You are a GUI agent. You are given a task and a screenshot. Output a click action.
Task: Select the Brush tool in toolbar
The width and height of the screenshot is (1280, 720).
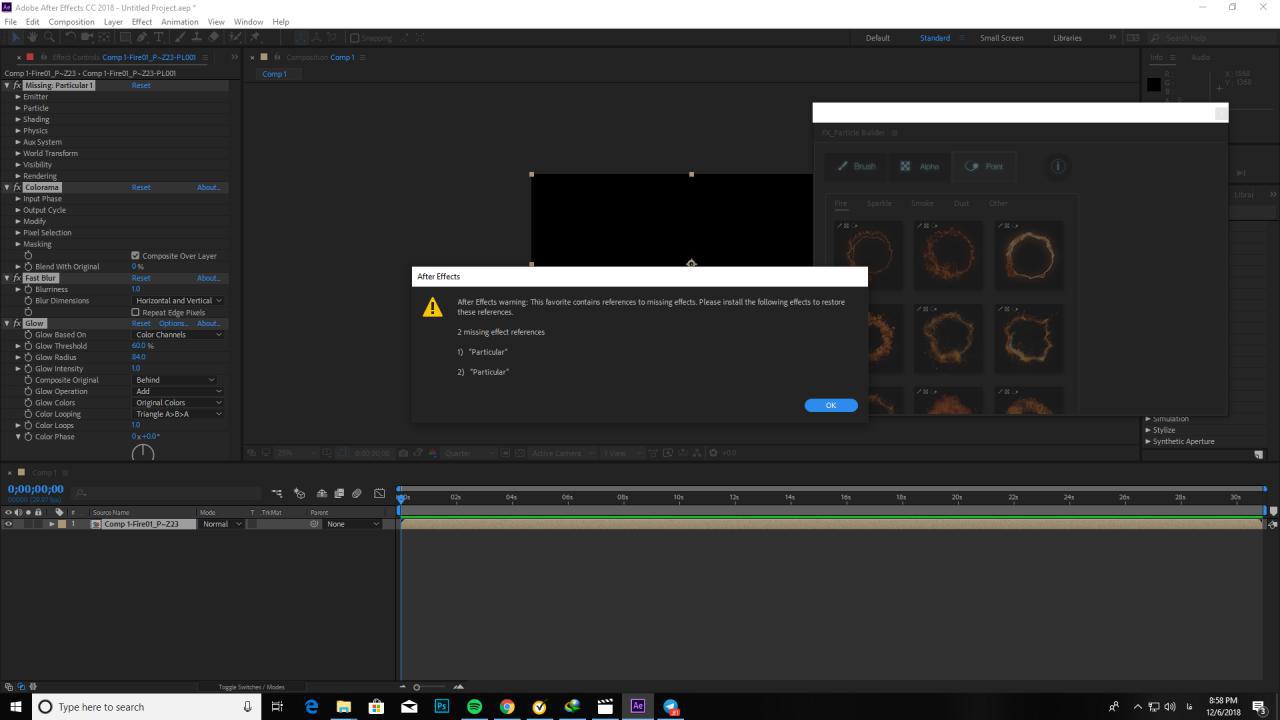pos(180,37)
